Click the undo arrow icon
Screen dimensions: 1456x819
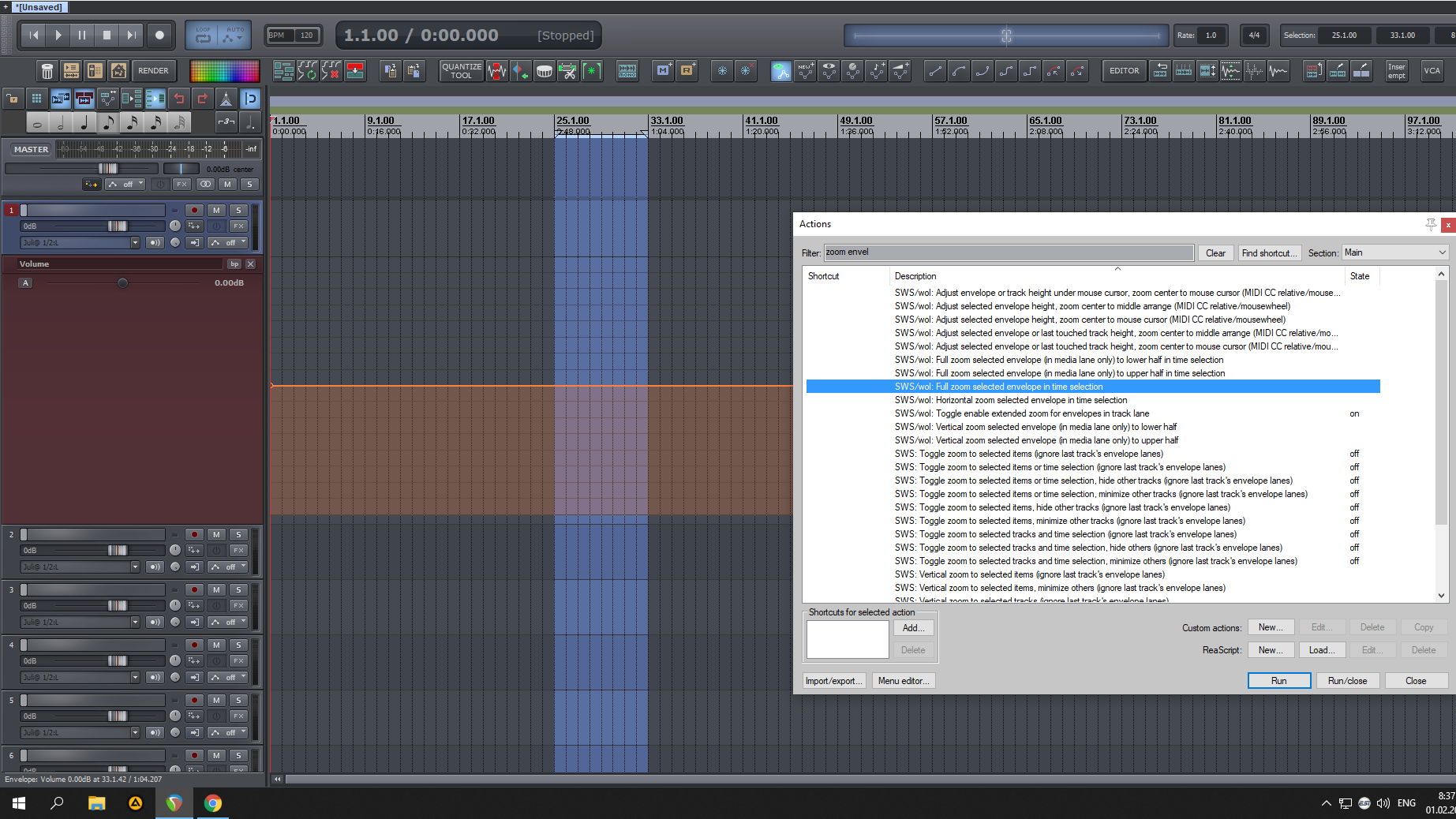click(x=179, y=99)
